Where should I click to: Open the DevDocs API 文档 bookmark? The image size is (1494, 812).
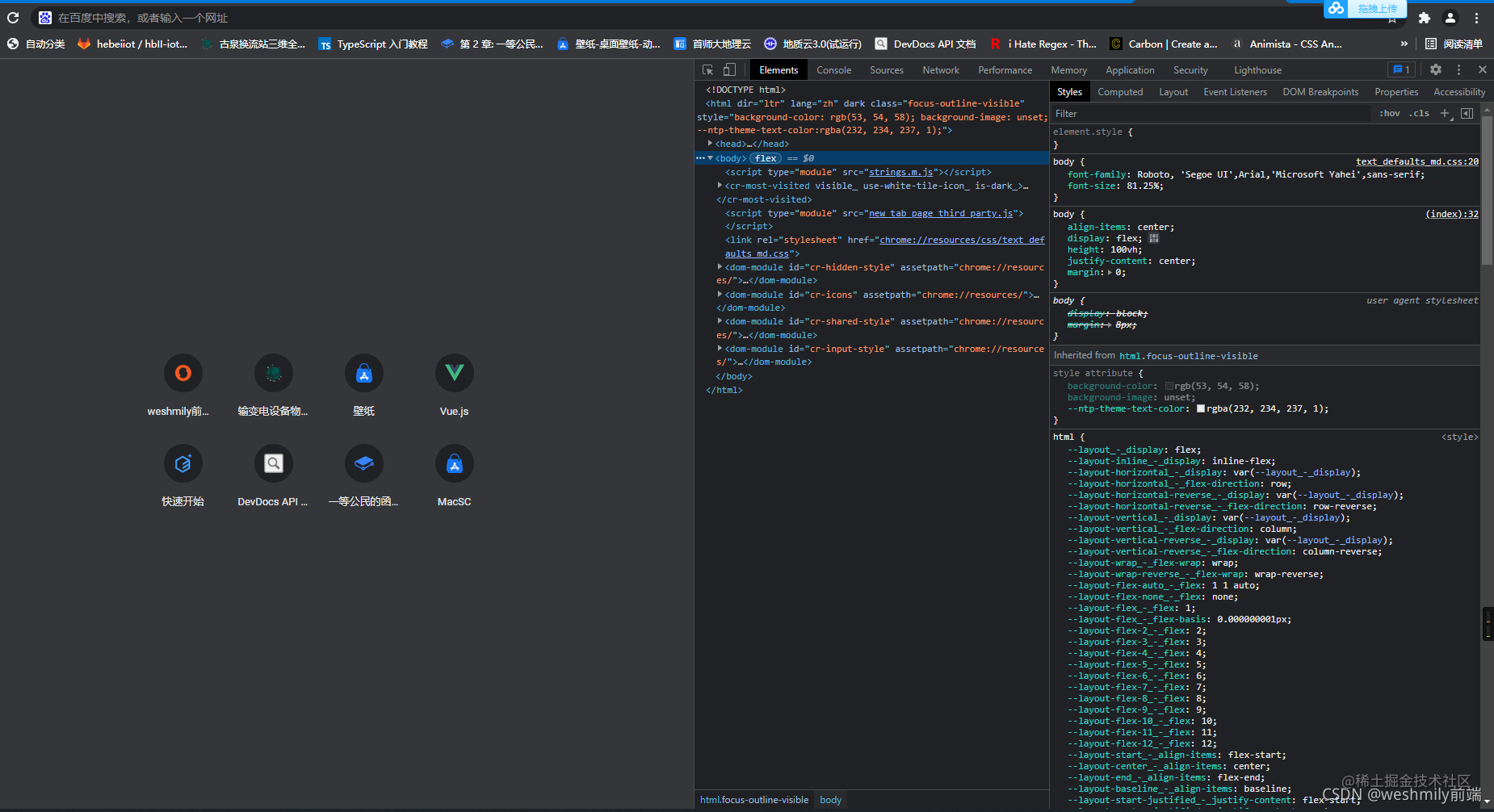[925, 44]
